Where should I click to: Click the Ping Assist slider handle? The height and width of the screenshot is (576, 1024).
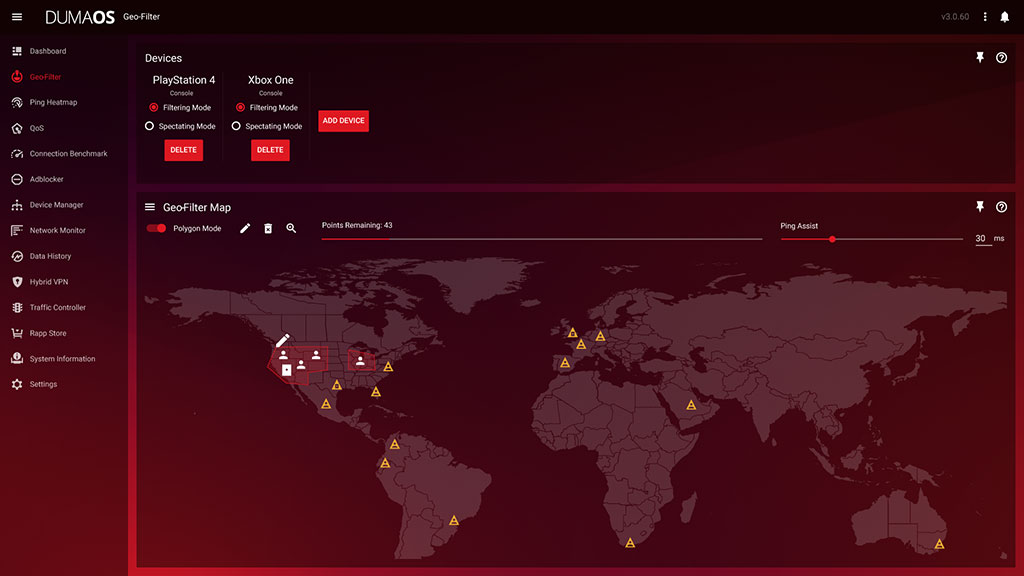(832, 239)
